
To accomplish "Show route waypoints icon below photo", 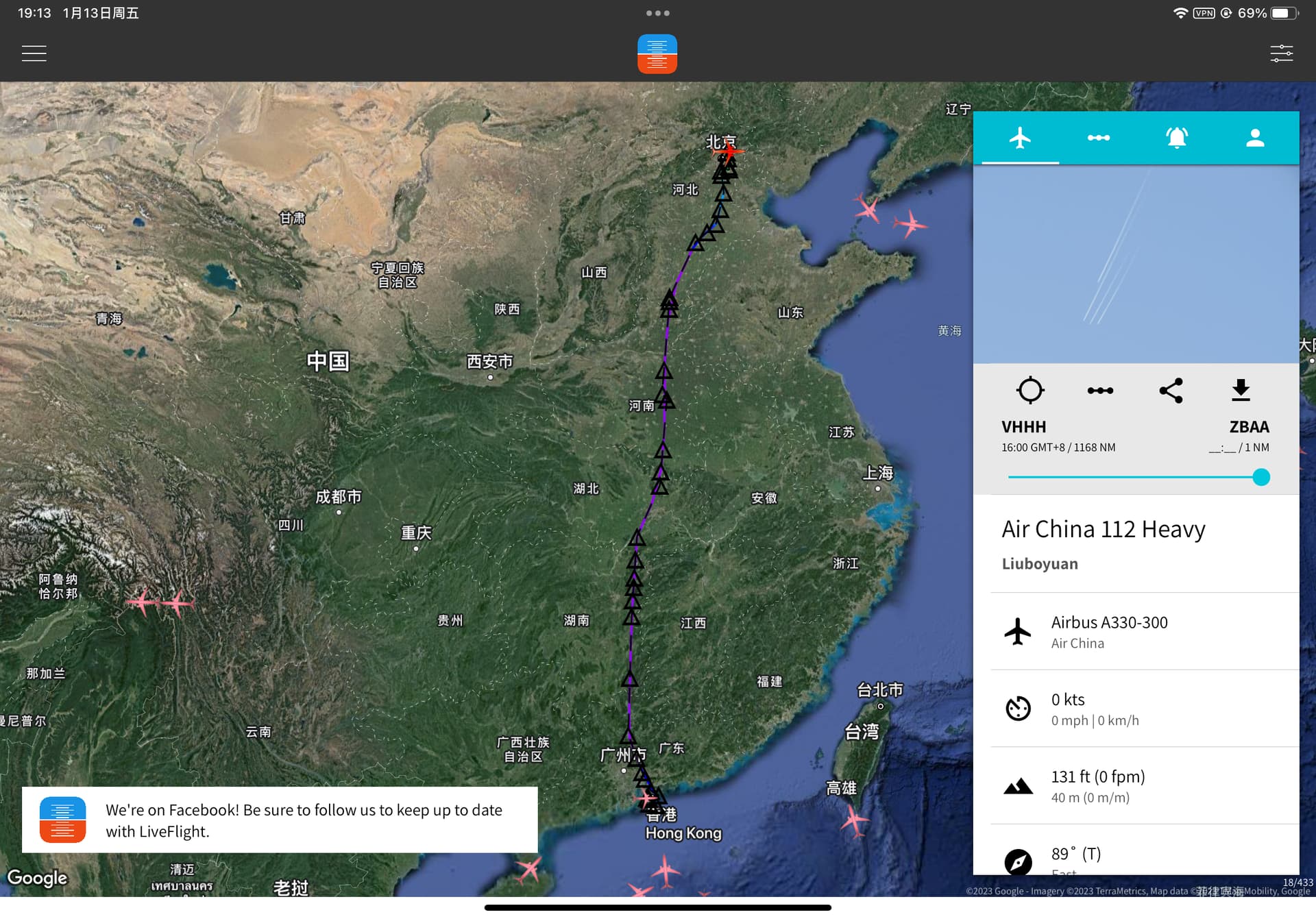I will (1100, 390).
